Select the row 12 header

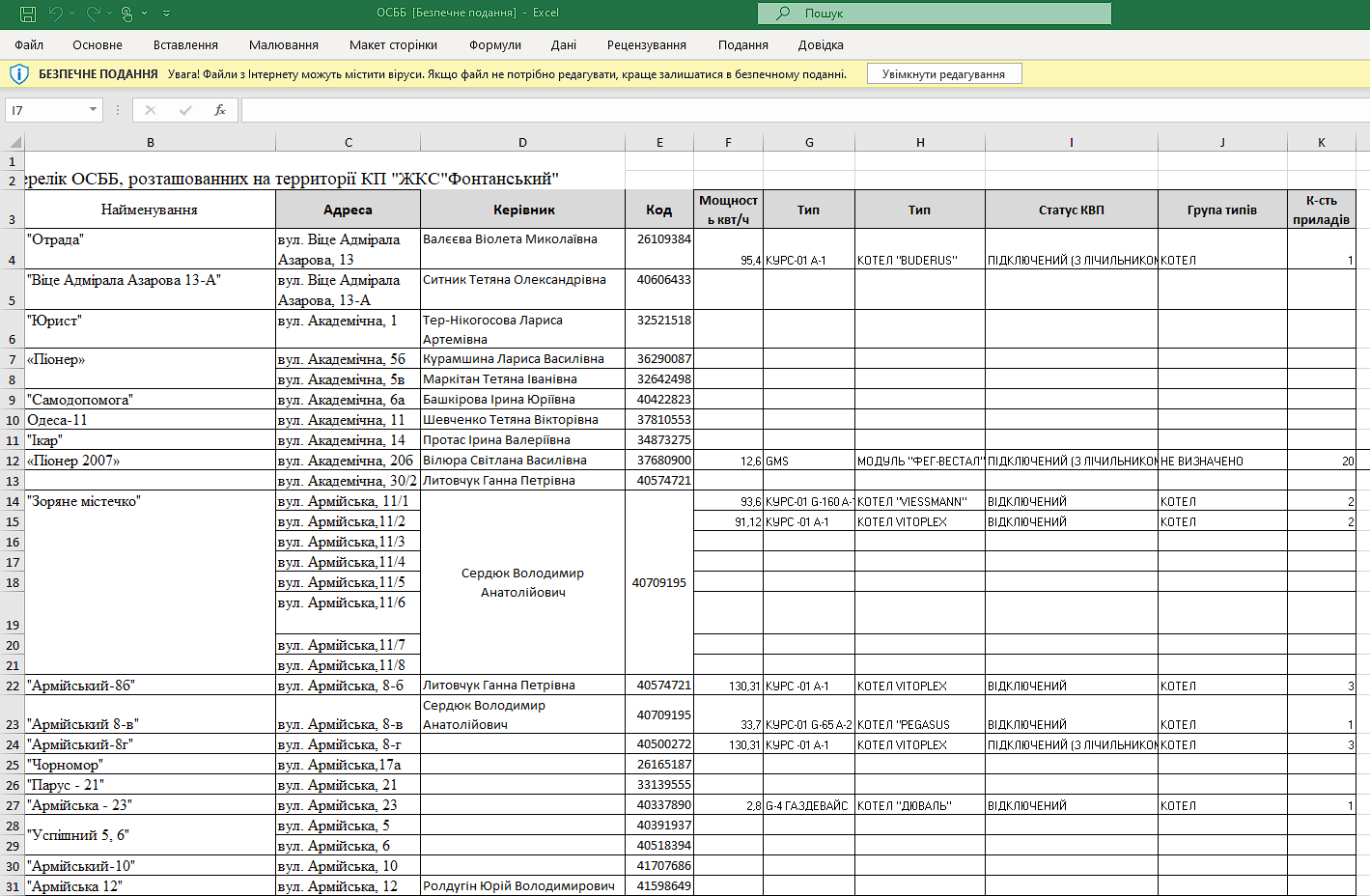pos(13,461)
